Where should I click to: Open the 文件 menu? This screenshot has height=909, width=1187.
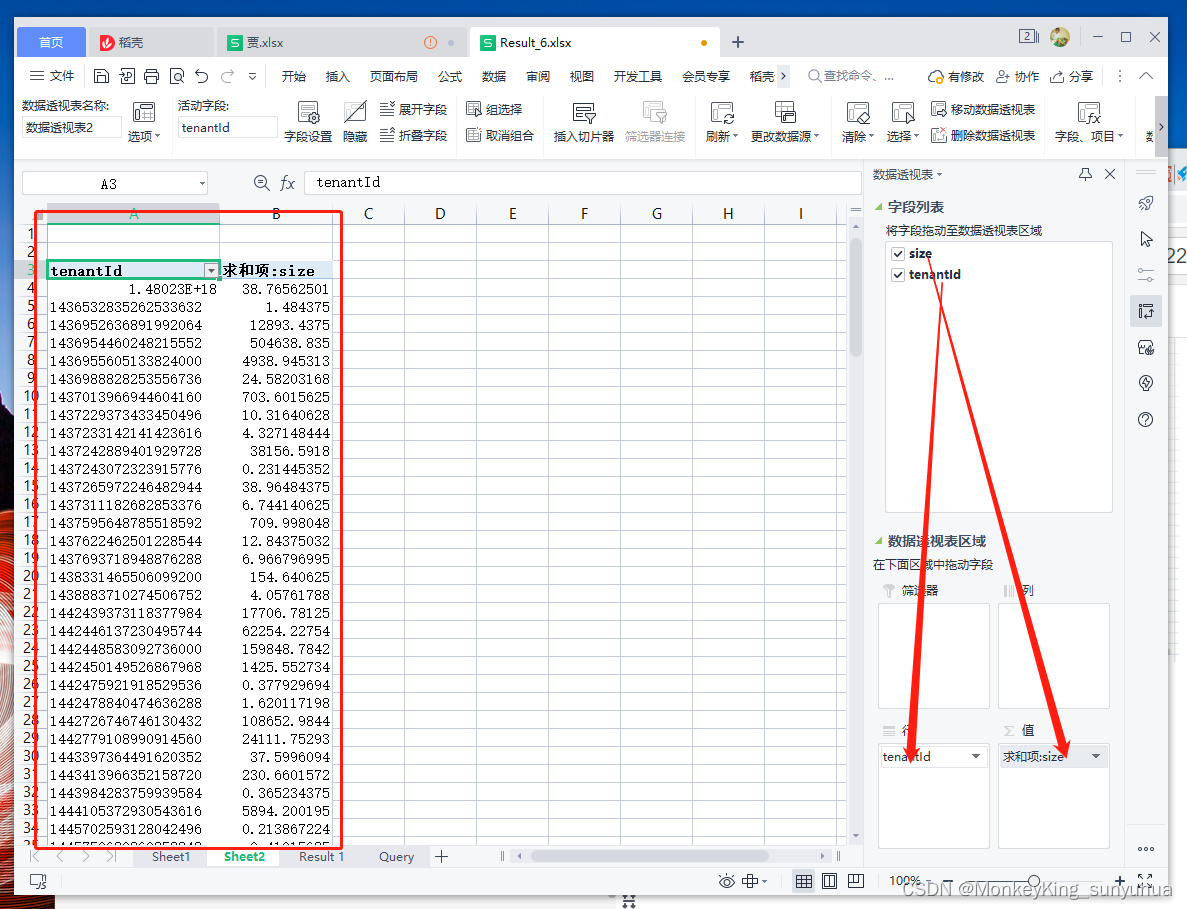tap(51, 76)
